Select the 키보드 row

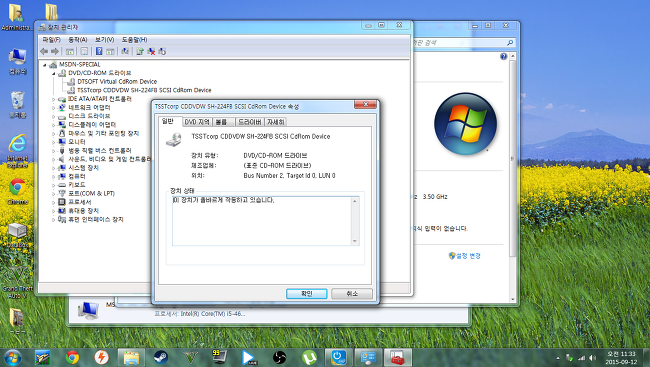coord(77,185)
